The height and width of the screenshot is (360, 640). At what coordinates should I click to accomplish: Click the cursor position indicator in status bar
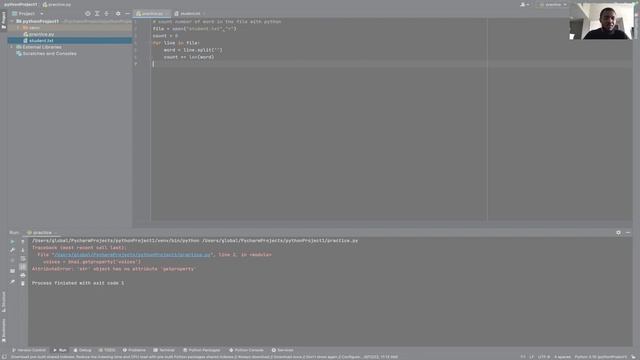pyautogui.click(x=523, y=357)
